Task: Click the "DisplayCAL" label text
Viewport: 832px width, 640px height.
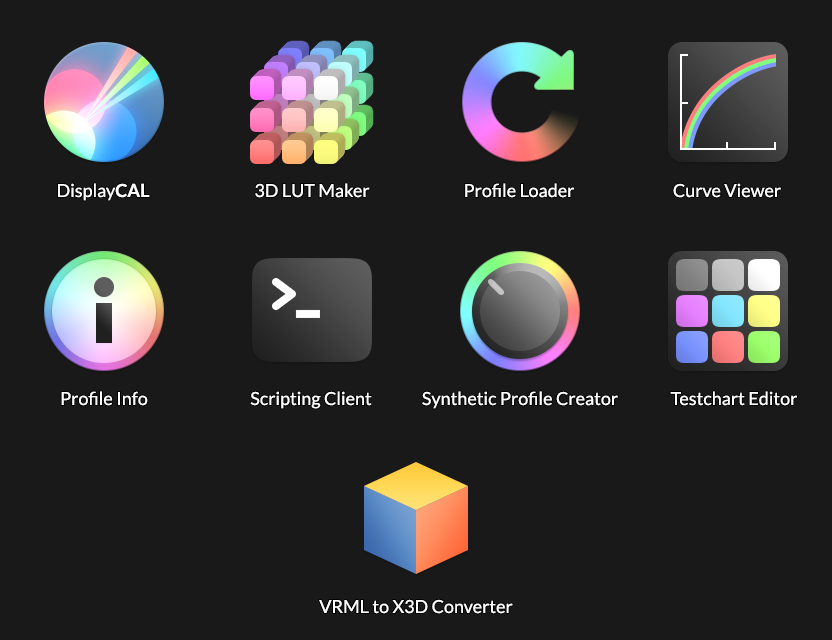Action: click(x=103, y=191)
